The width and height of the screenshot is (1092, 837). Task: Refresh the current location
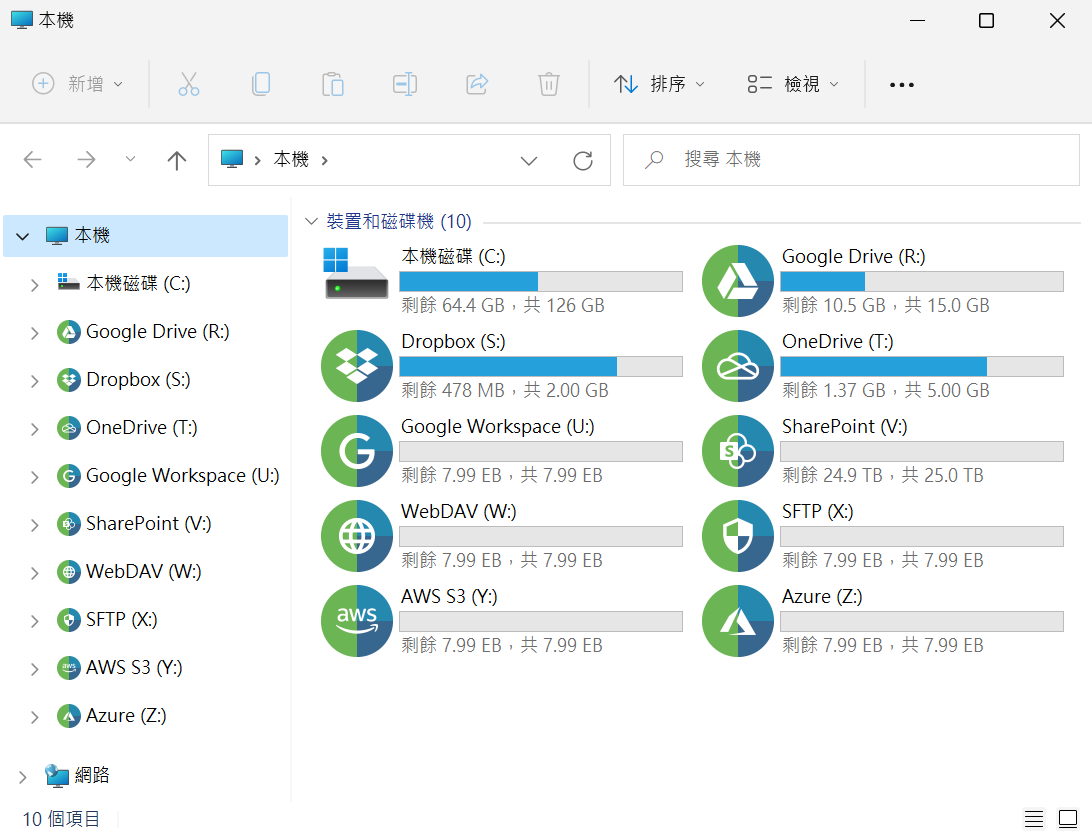pyautogui.click(x=583, y=161)
